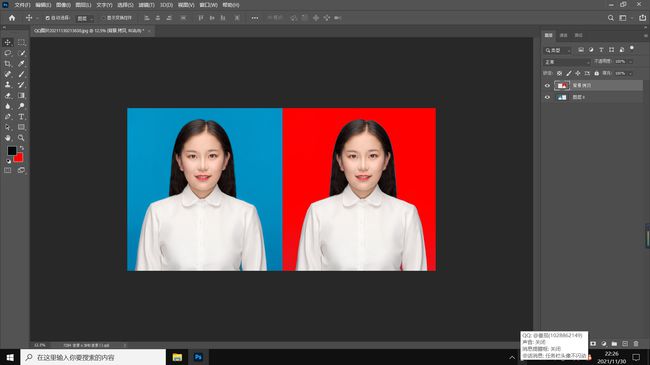Open the Auto-Select layer/group dropdown
Screen dimensions: 650x365
85,18
